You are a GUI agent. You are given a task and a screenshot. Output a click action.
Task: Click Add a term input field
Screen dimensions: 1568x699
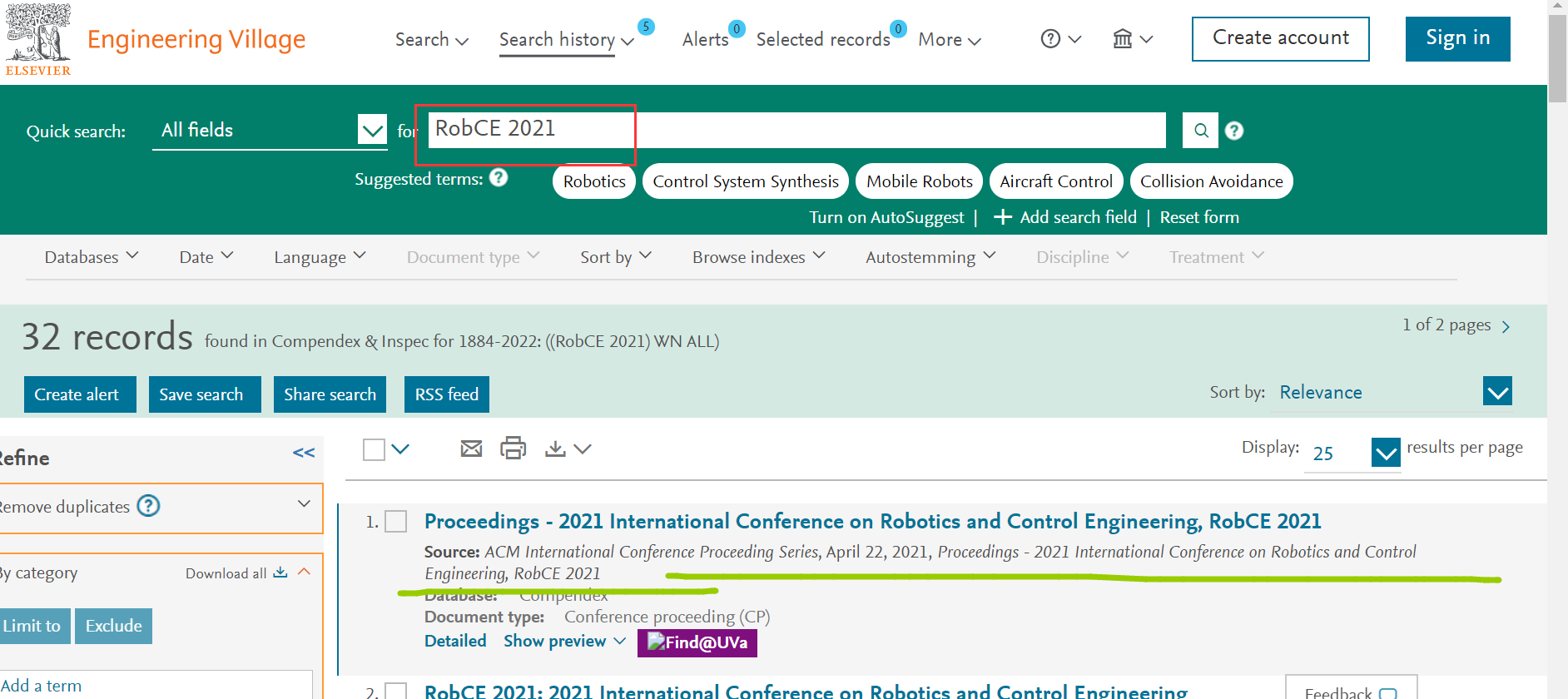tap(156, 685)
